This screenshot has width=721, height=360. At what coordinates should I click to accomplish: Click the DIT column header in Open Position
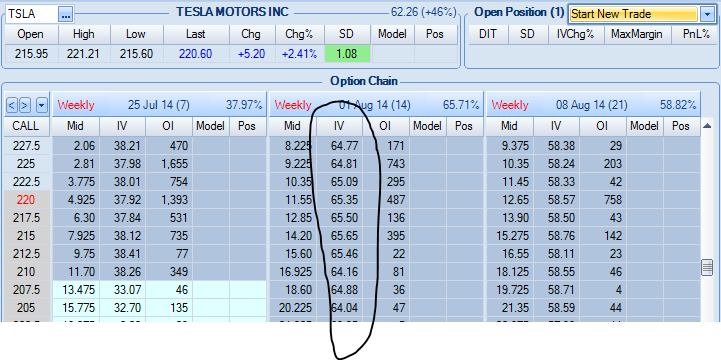click(x=487, y=34)
